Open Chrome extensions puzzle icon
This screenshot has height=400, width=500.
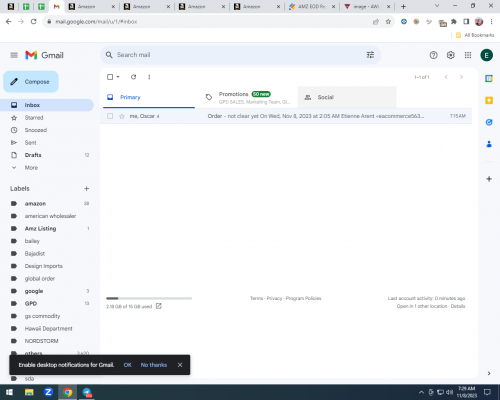(x=454, y=22)
